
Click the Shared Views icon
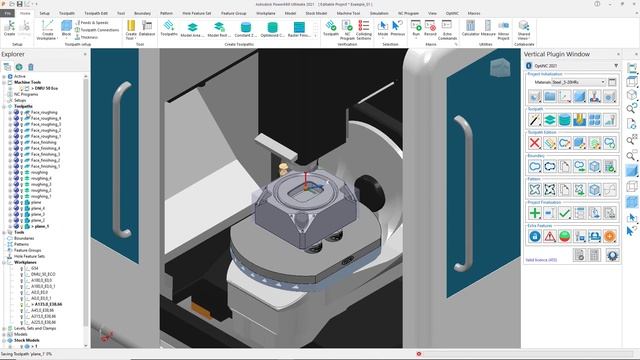pyautogui.click(x=524, y=30)
